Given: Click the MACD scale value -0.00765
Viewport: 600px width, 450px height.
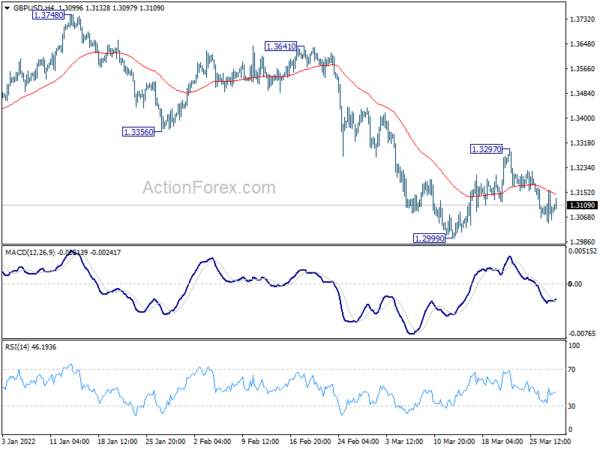Looking at the screenshot, I should pyautogui.click(x=582, y=334).
